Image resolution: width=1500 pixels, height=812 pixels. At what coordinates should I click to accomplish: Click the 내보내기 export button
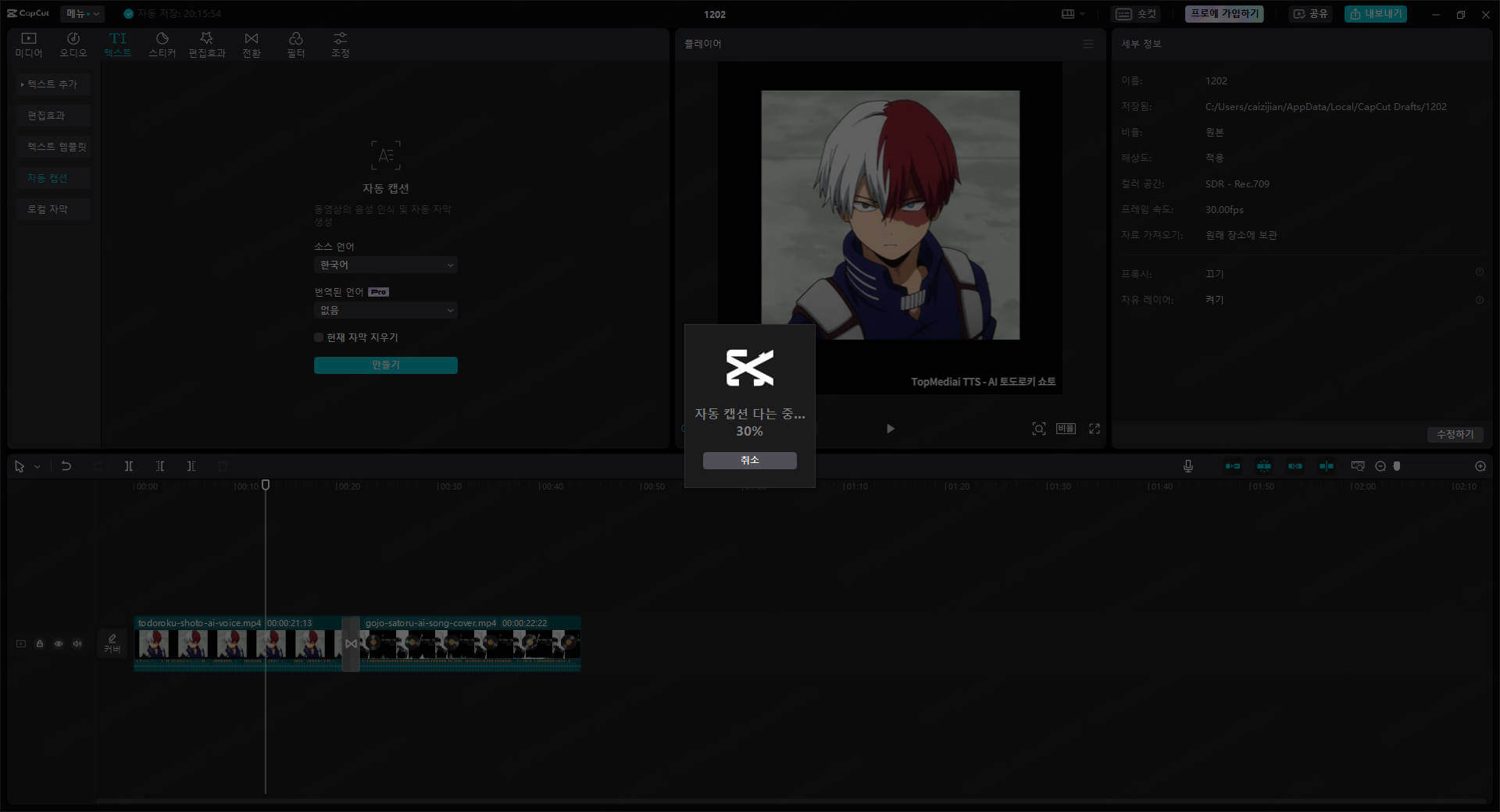coord(1376,14)
